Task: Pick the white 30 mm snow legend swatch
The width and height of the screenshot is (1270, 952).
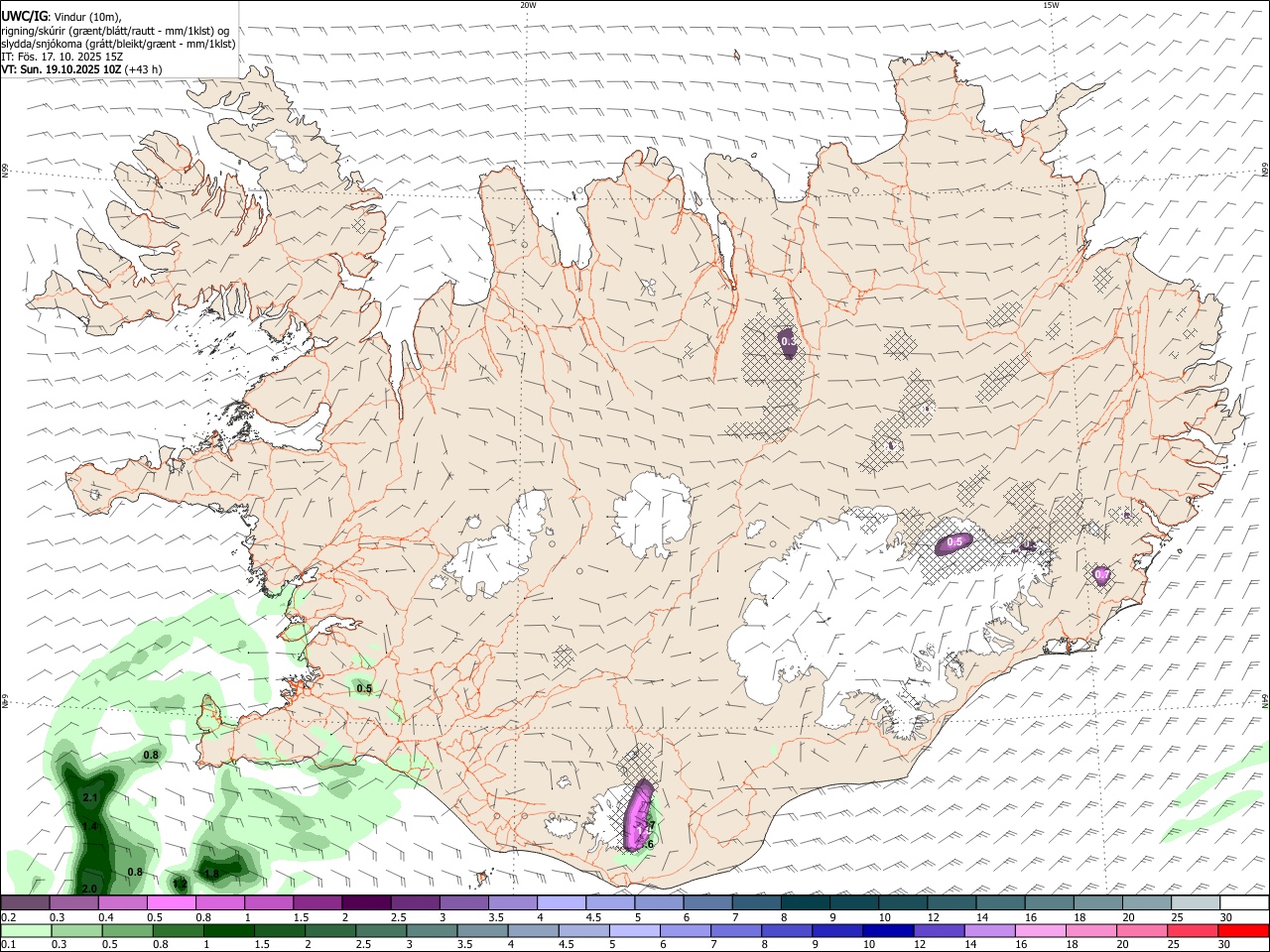Action: [1244, 902]
